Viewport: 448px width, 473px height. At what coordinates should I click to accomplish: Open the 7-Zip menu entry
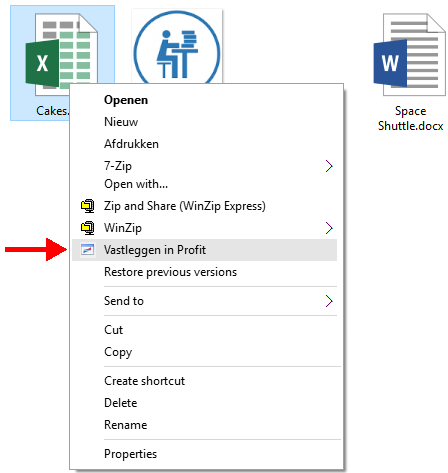coord(205,166)
